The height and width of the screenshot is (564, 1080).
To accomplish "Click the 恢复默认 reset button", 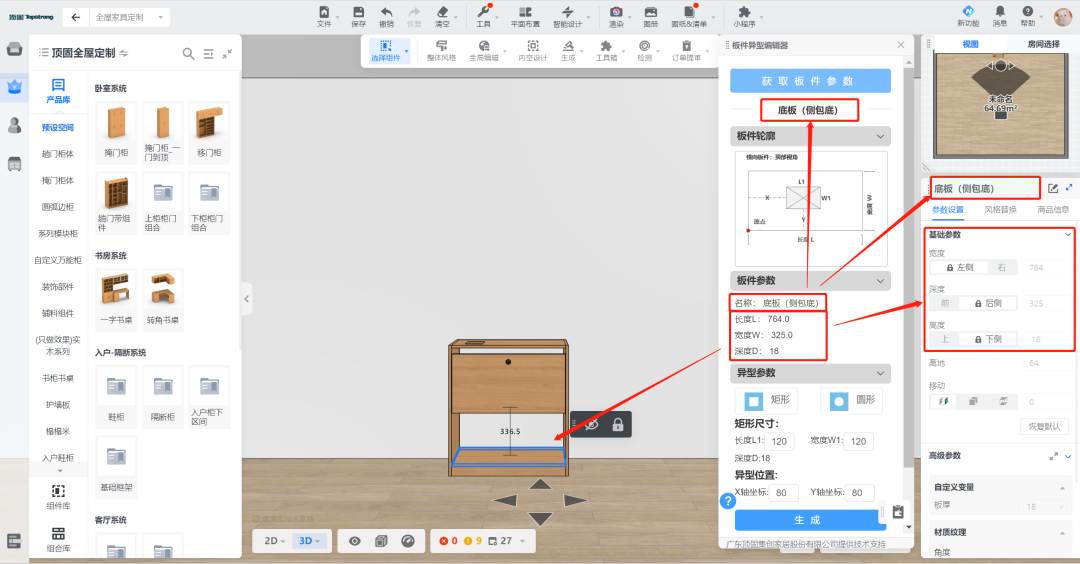I will point(1044,426).
